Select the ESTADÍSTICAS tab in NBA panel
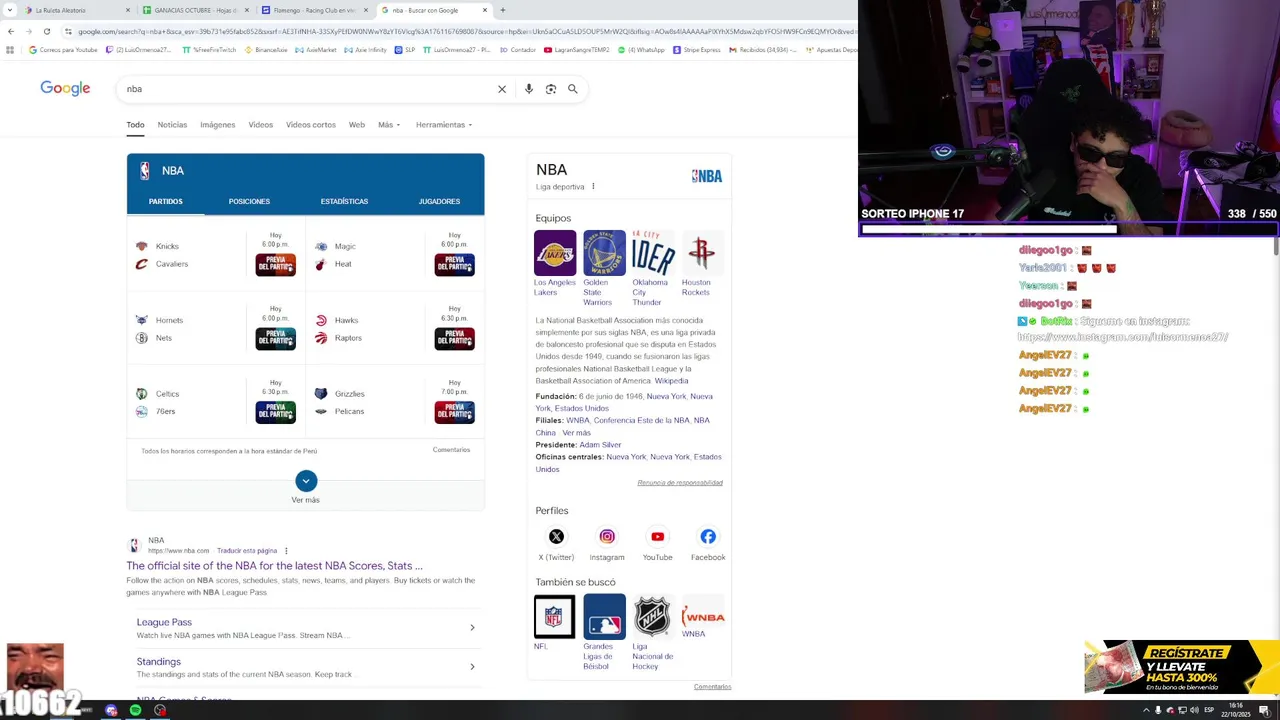1280x720 pixels. coord(344,201)
